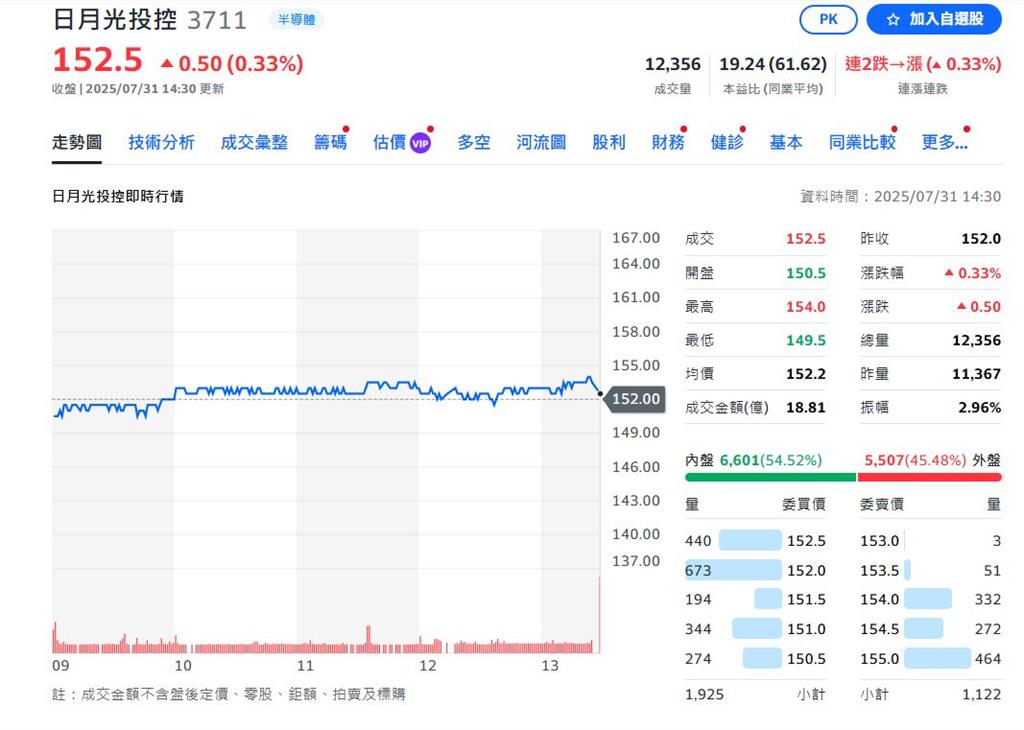The width and height of the screenshot is (1024, 730).
Task: Open the 基本 tab
Action: tap(786, 142)
